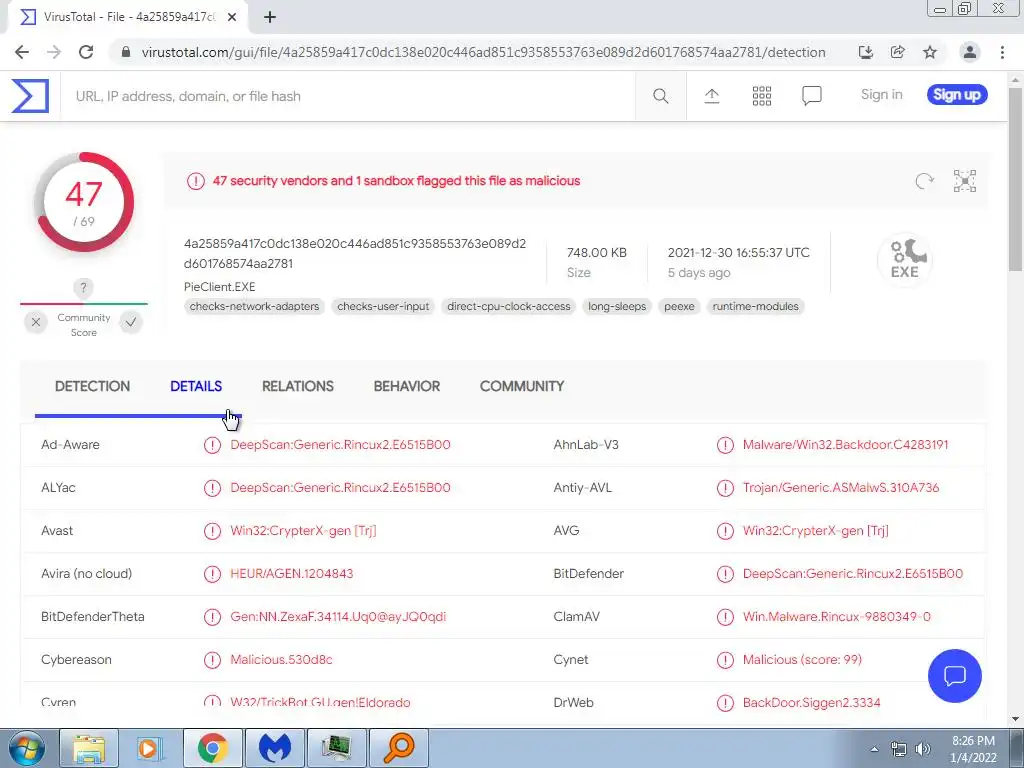Click the ClamAV Win.Malware.Rincux detection text
1024x768 pixels.
tap(837, 616)
